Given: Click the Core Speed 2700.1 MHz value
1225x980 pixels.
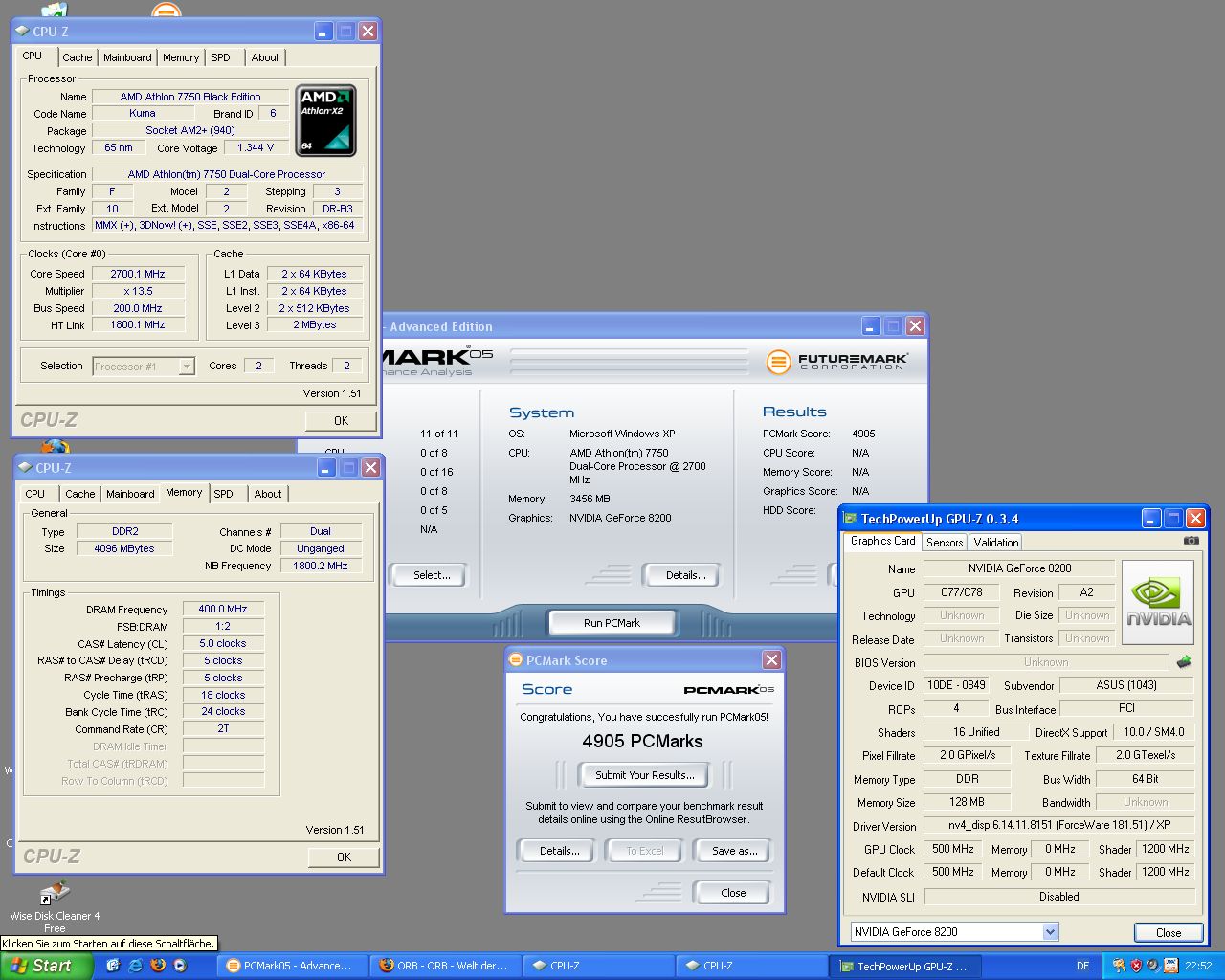Looking at the screenshot, I should [138, 274].
